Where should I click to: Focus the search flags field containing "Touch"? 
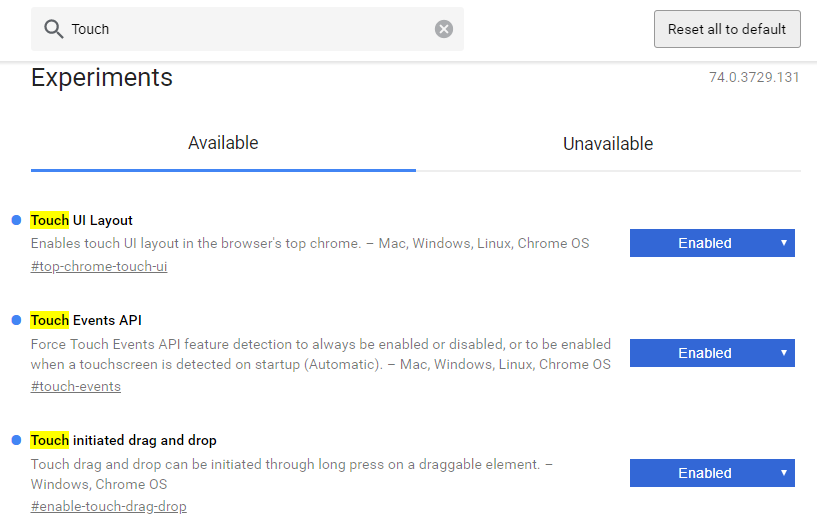[250, 29]
